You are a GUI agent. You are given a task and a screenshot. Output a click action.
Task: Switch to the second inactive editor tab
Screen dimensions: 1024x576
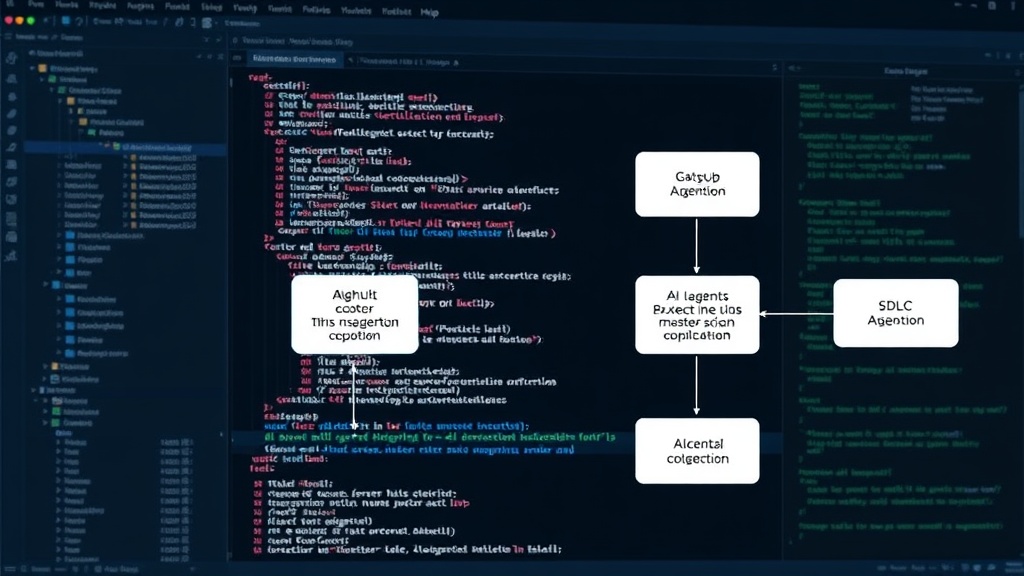(x=404, y=62)
